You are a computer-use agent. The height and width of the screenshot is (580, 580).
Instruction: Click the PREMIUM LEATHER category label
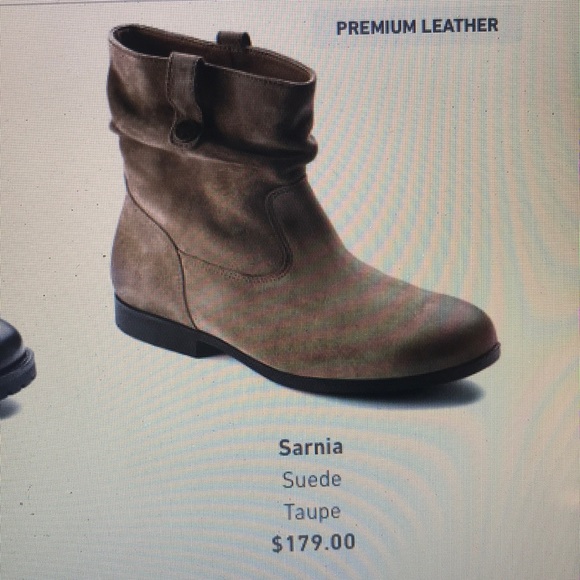click(417, 27)
